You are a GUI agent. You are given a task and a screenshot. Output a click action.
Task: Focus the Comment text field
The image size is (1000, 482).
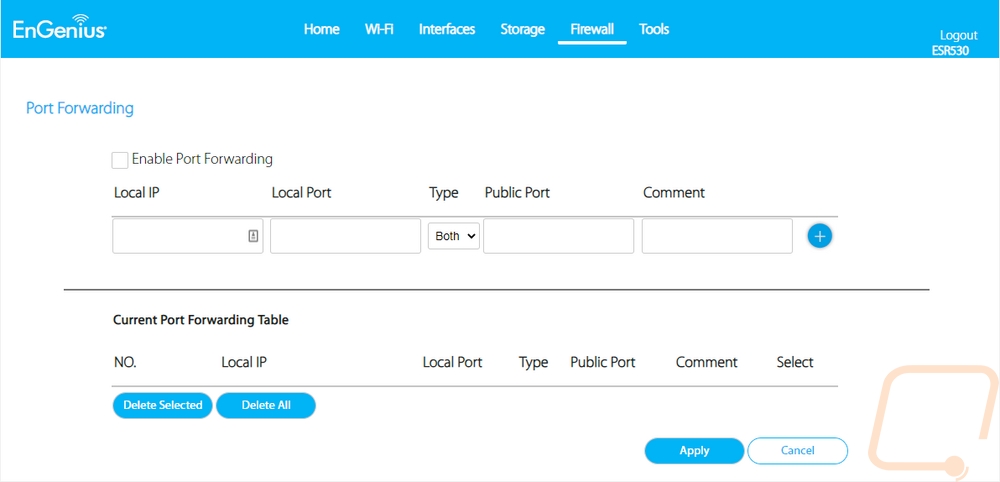coord(716,236)
